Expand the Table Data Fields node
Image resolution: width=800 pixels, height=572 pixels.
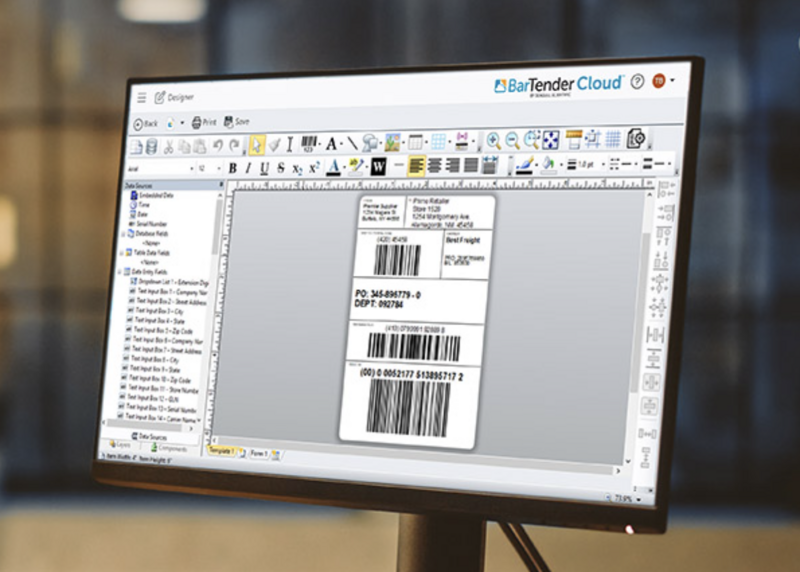(121, 253)
